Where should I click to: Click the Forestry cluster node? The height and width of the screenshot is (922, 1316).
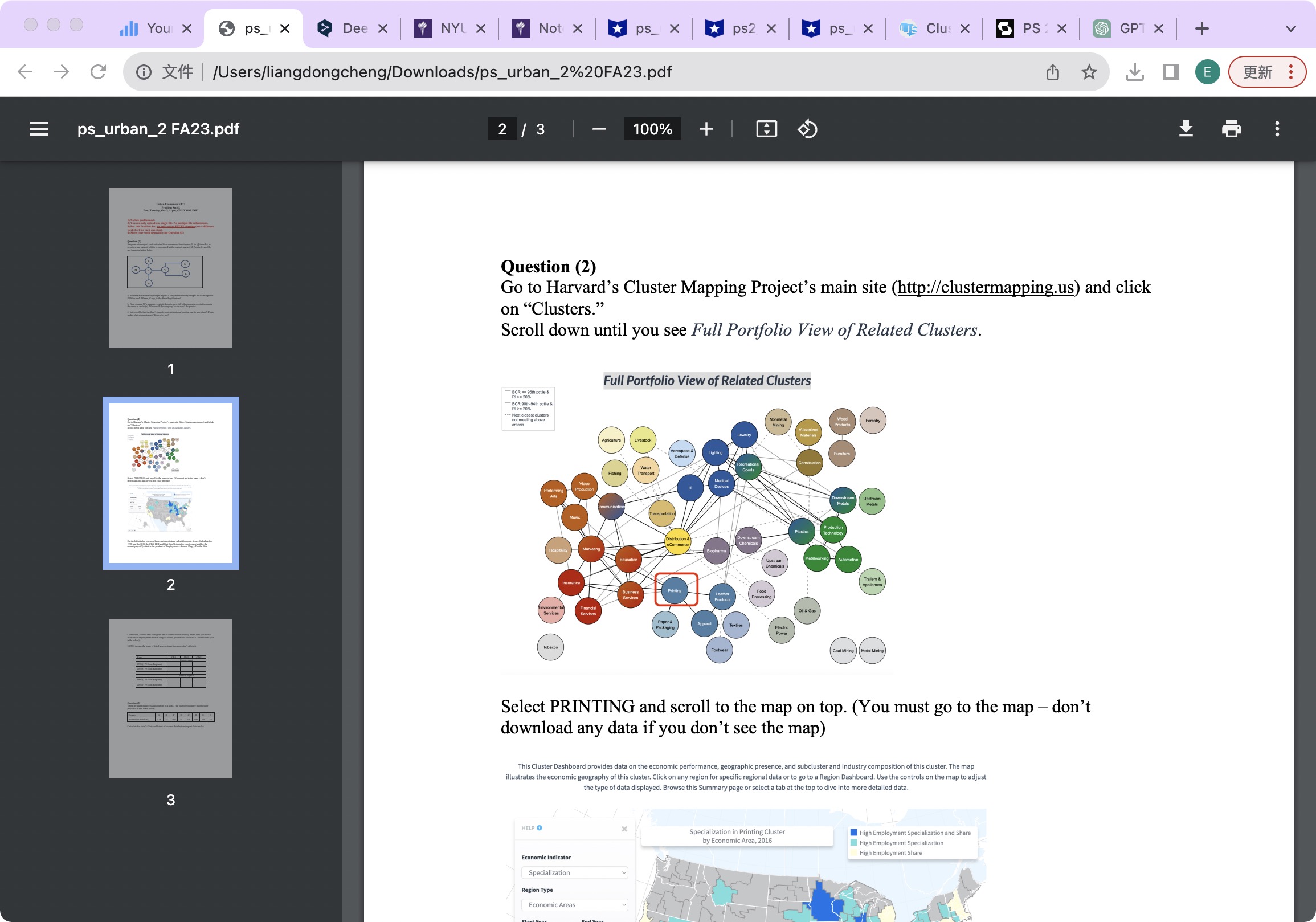click(873, 421)
